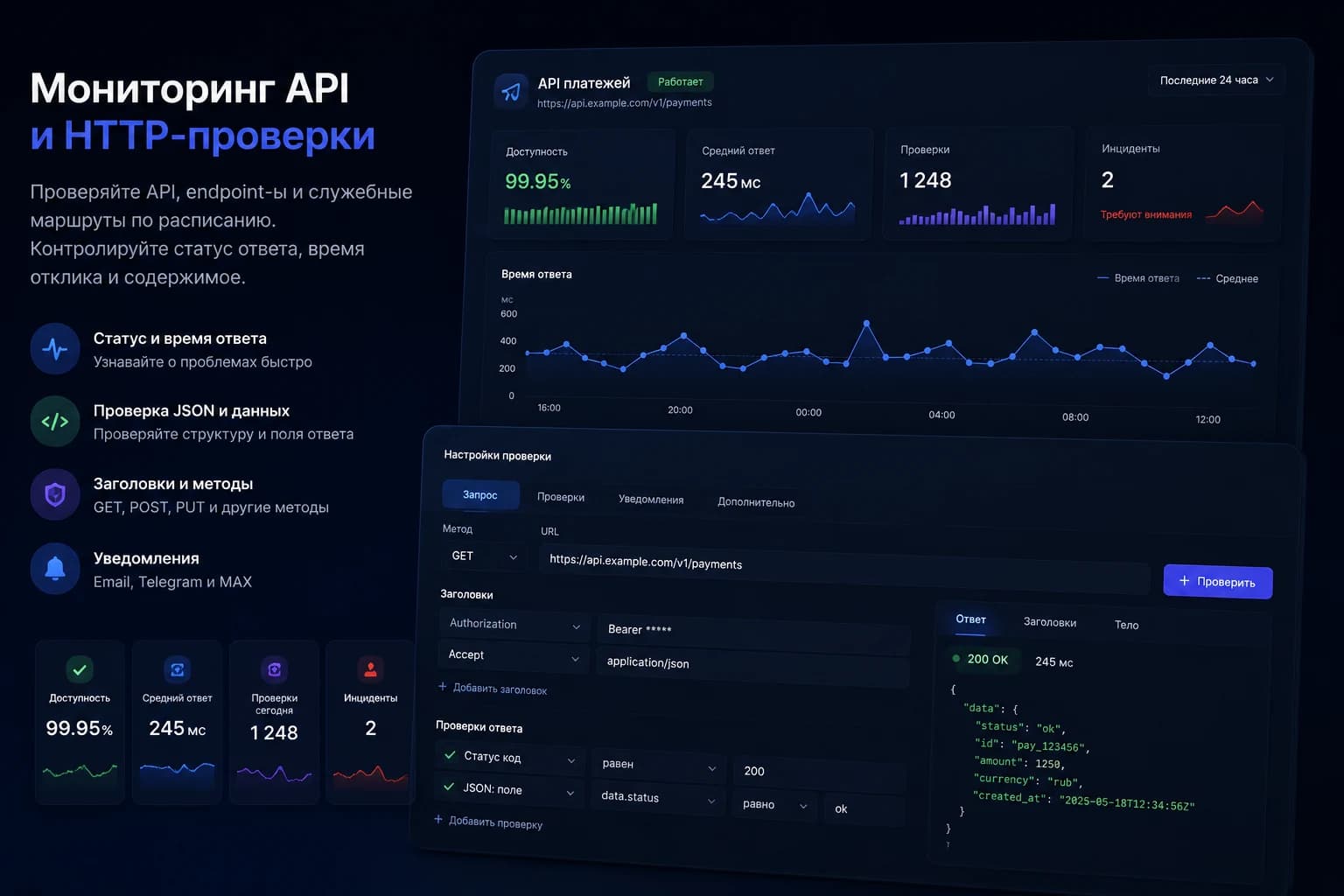Image resolution: width=1344 pixels, height=896 pixels.
Task: Click the shield icon beside Заголовки и методы
Action: 55,495
